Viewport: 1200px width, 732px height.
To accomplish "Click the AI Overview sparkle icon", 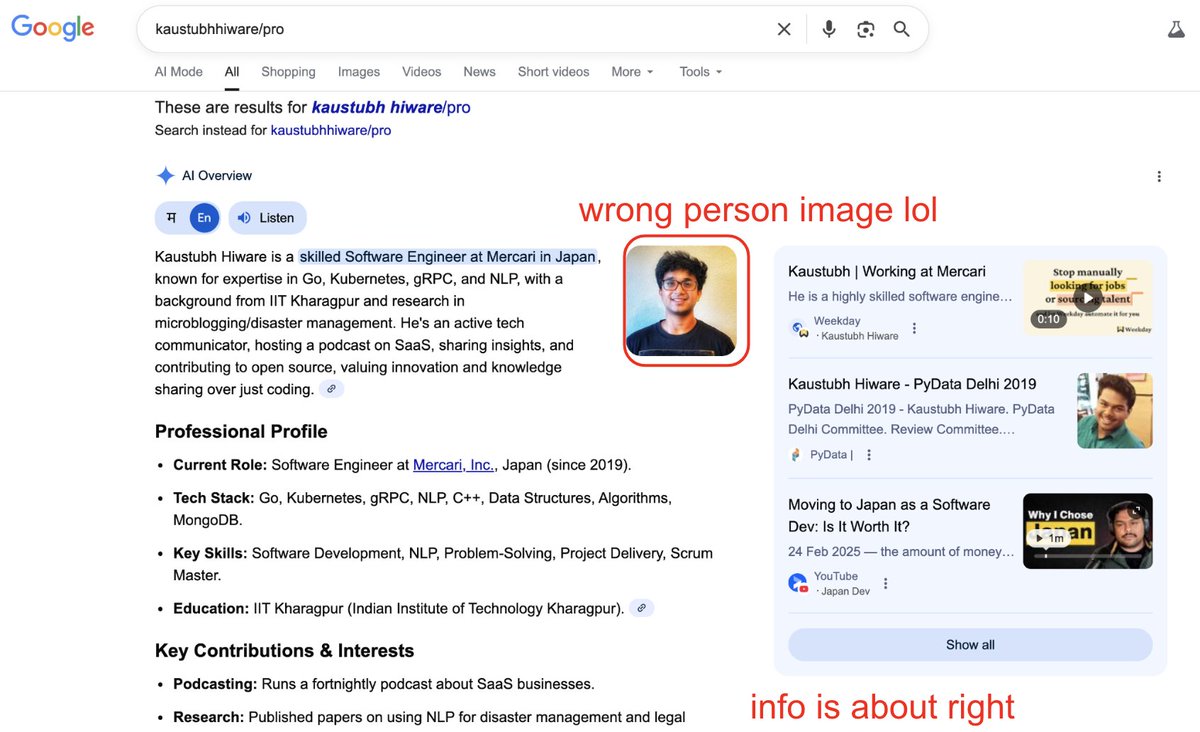I will (166, 176).
